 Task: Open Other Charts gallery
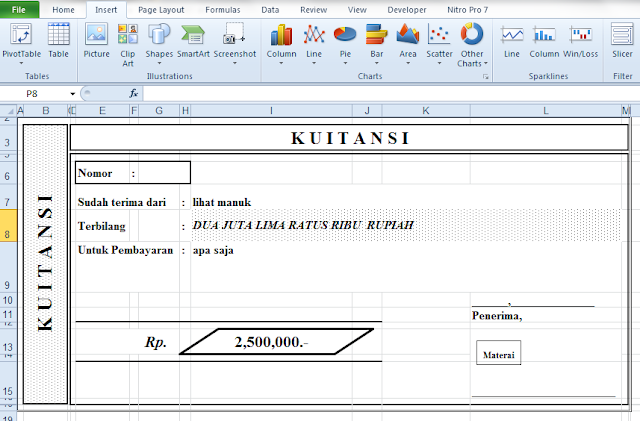[x=472, y=45]
